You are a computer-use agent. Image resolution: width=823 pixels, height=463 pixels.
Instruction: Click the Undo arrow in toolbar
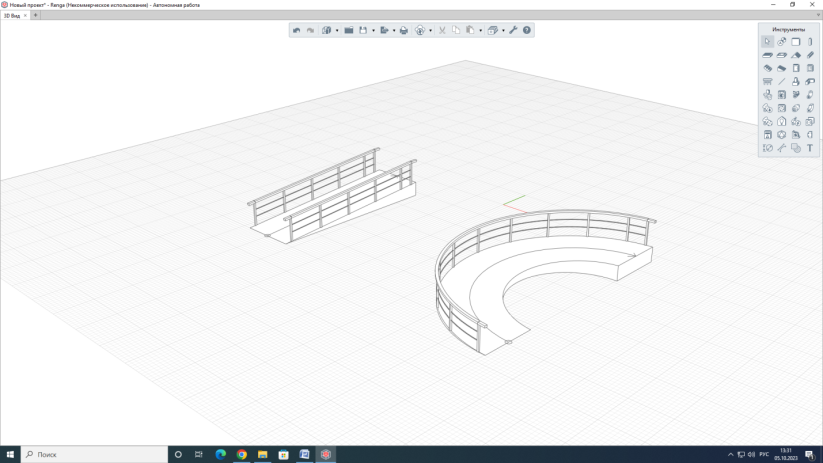297,30
